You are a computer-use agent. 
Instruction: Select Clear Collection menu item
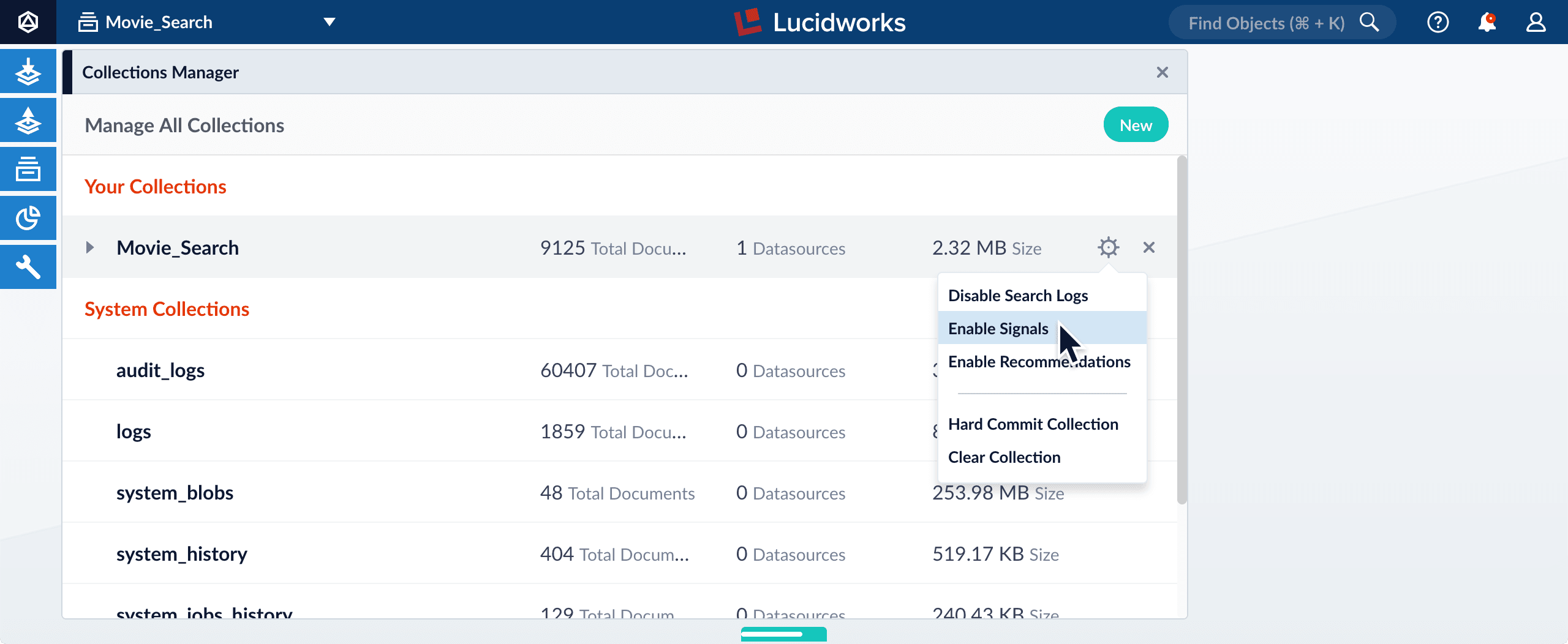1042,457
